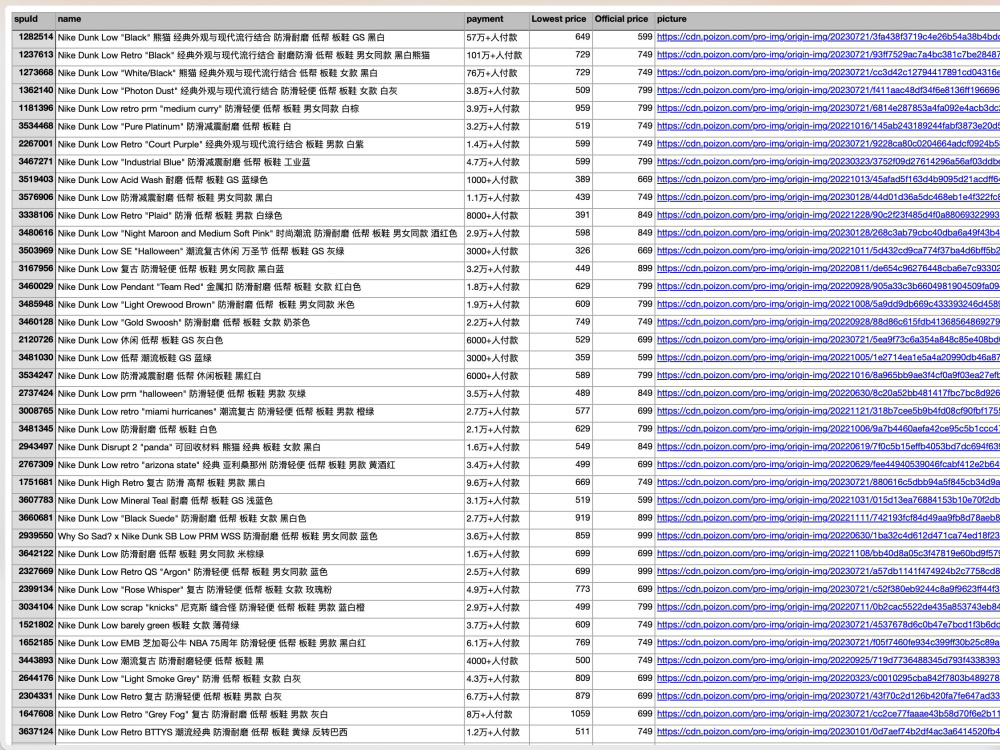This screenshot has height=750, width=1000.
Task: Open the picture link for Industrial Blue row
Action: 828,163
